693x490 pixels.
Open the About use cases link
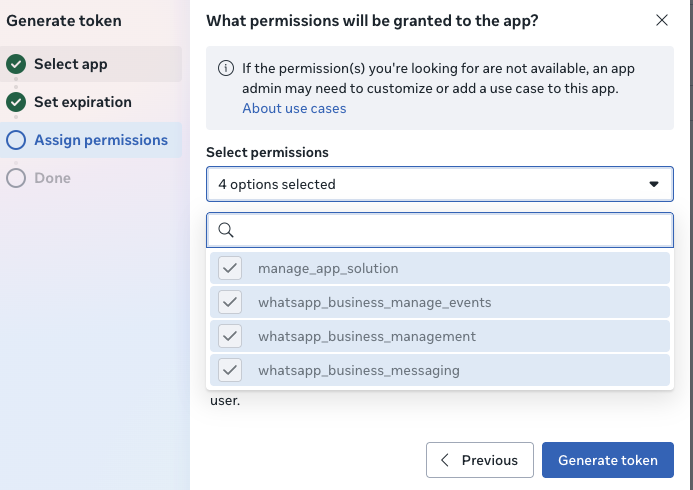pos(294,108)
